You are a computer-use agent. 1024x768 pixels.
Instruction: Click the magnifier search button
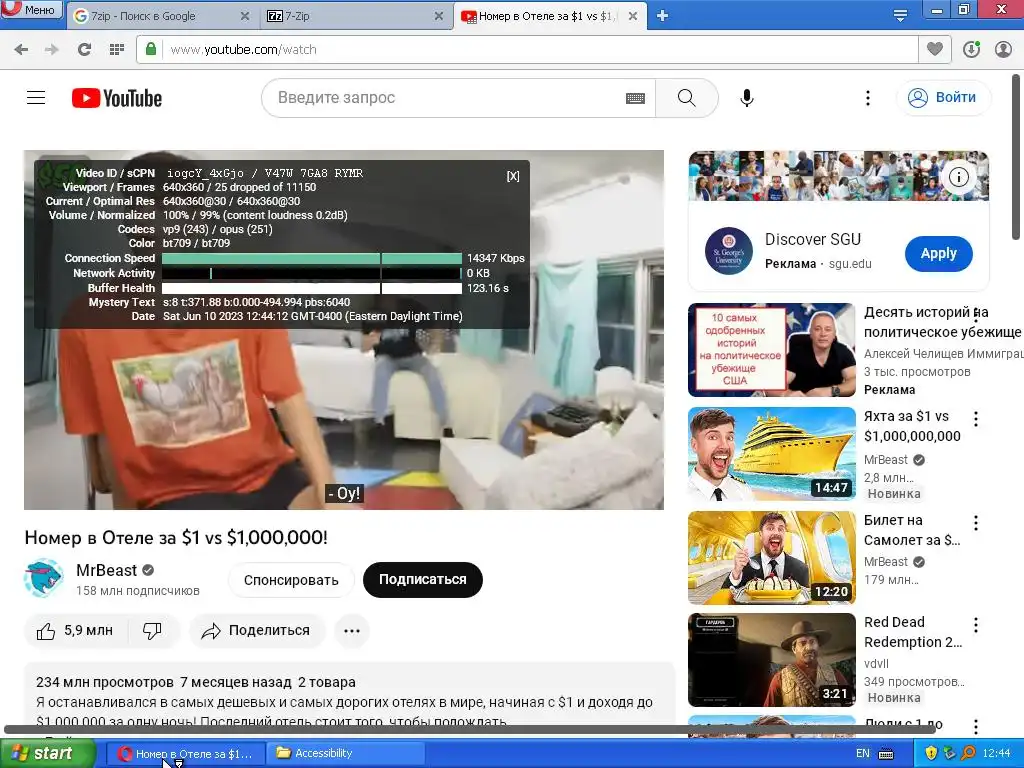(x=686, y=98)
